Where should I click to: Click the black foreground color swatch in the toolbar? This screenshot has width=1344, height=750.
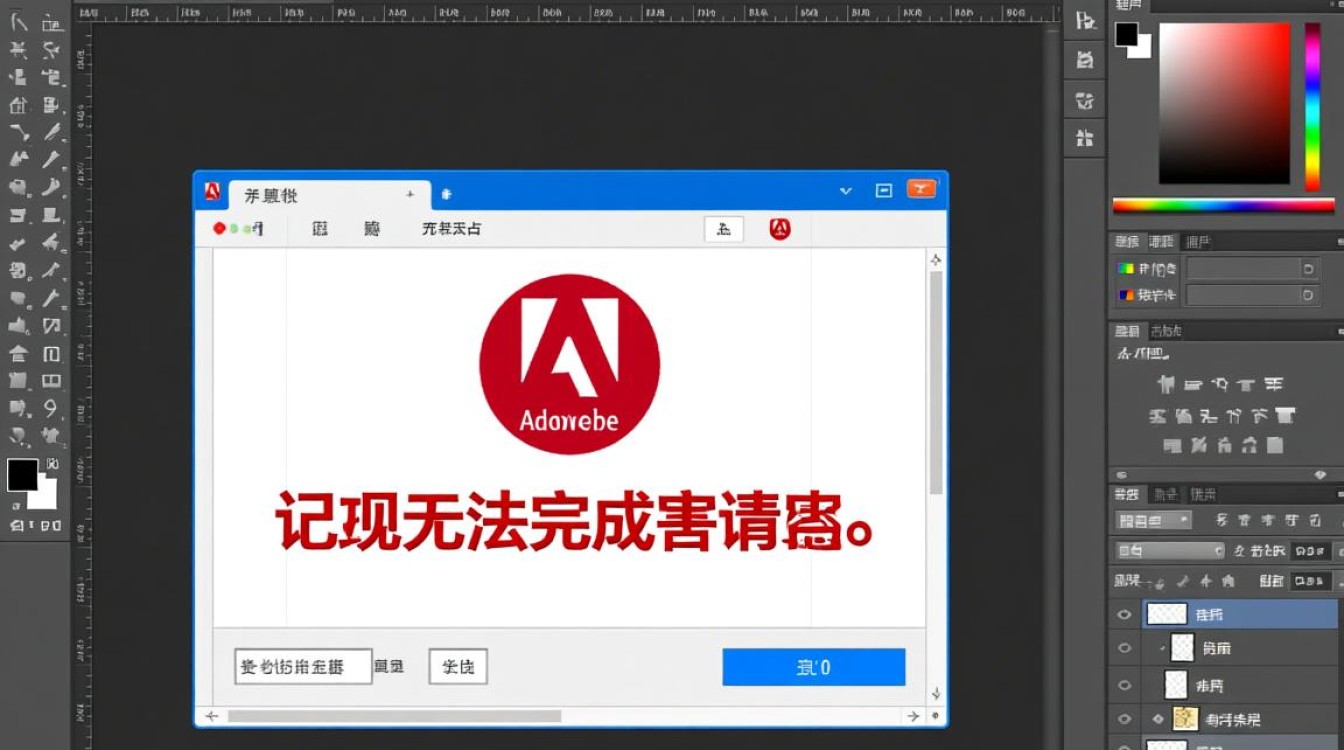click(x=22, y=475)
